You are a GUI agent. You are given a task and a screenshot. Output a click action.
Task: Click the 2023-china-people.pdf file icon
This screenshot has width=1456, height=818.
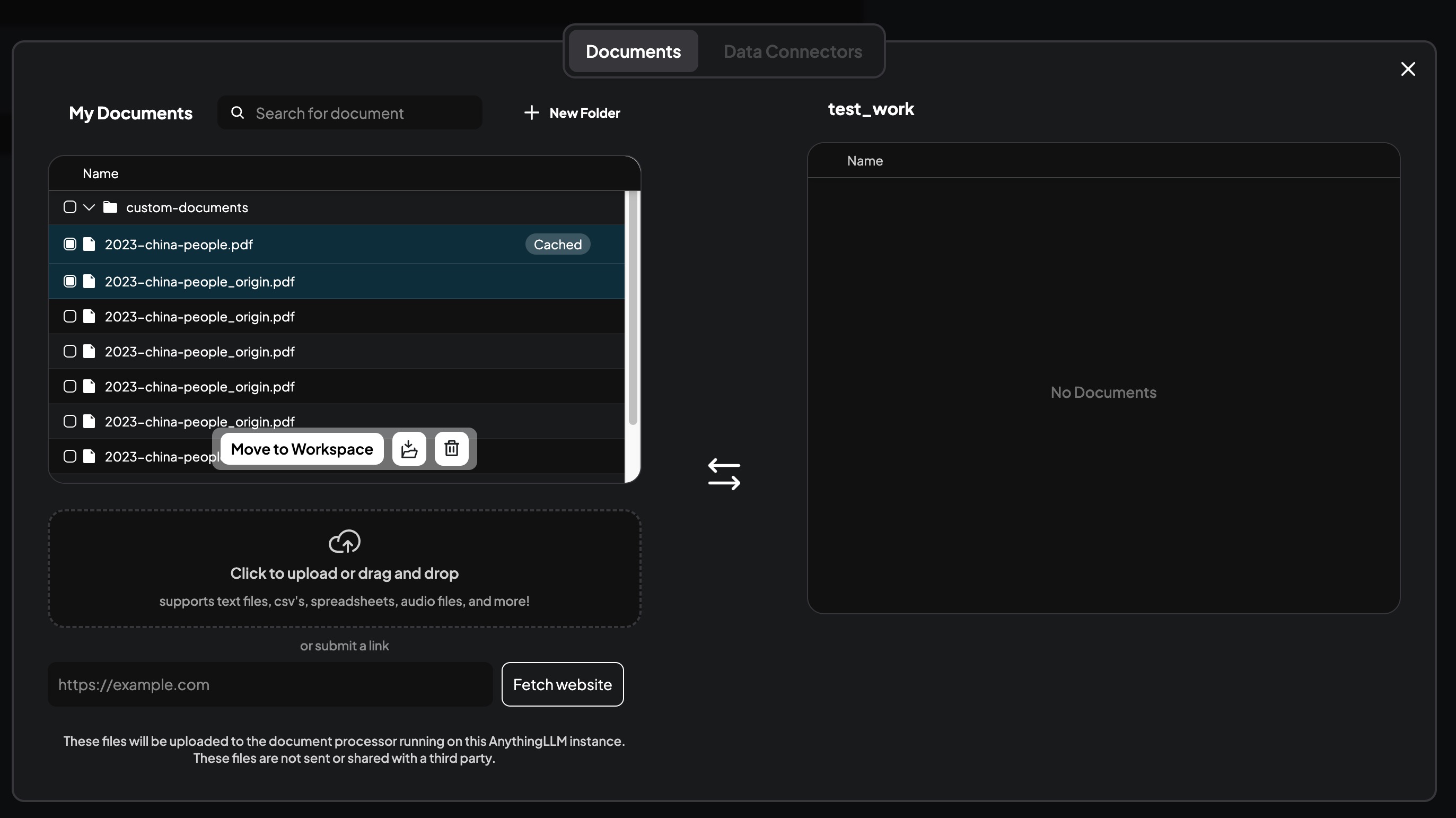(x=89, y=244)
